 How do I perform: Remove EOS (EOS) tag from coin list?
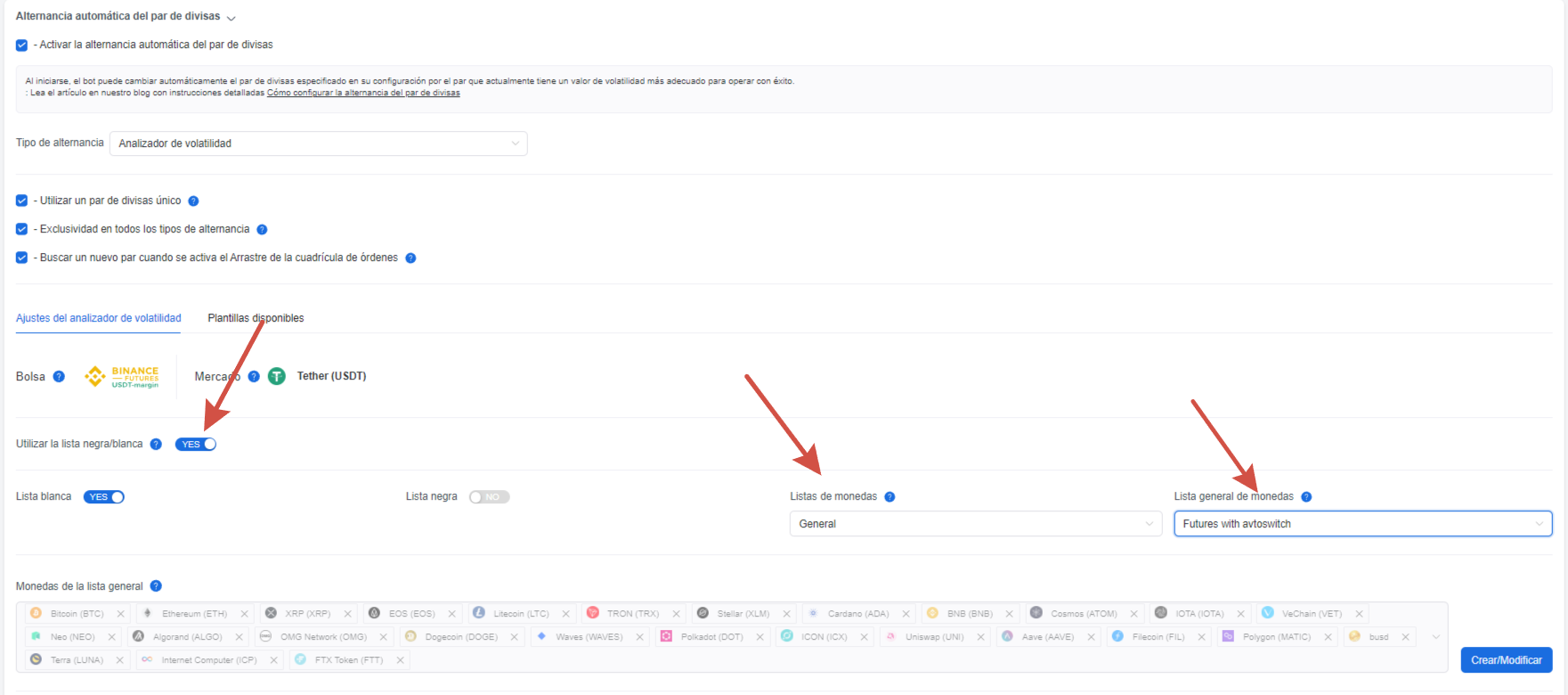(x=451, y=614)
